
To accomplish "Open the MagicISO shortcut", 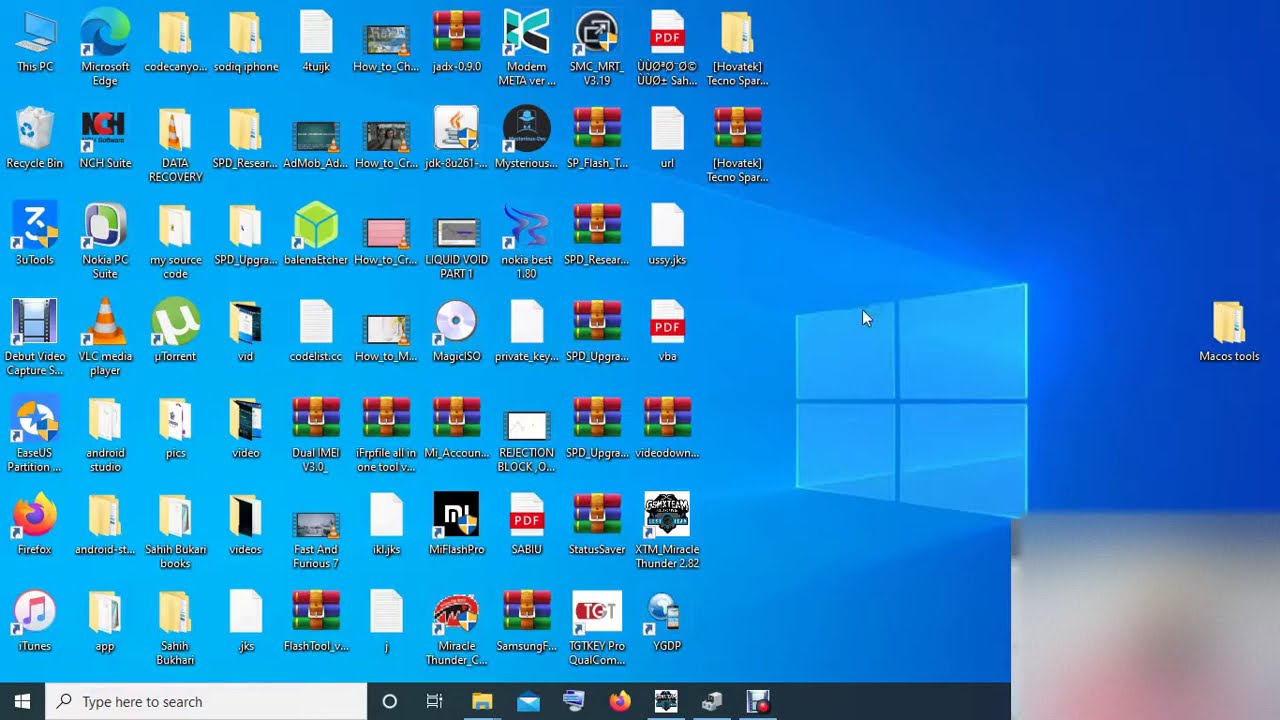I will pos(457,331).
